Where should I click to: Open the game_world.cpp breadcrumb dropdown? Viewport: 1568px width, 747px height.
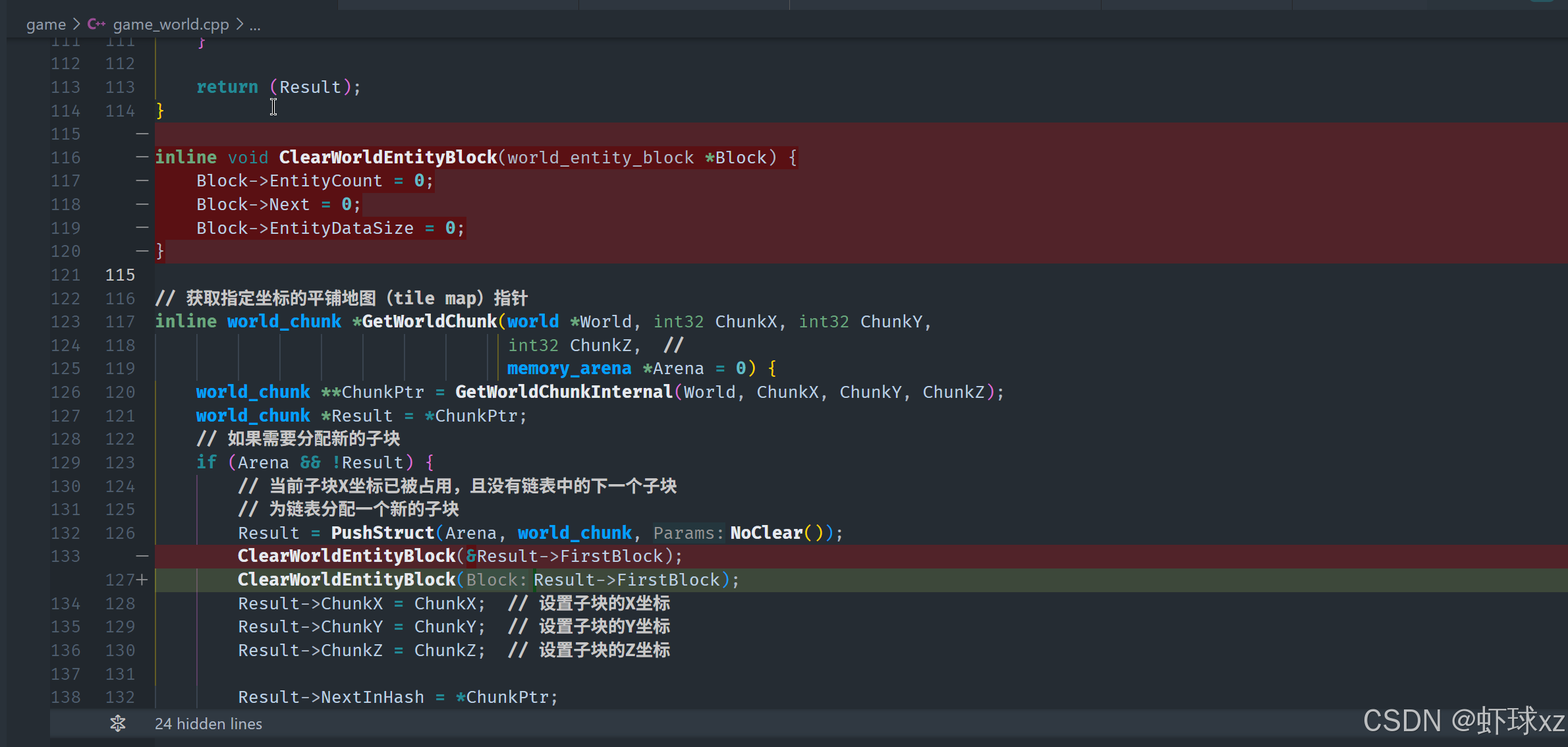coord(171,24)
